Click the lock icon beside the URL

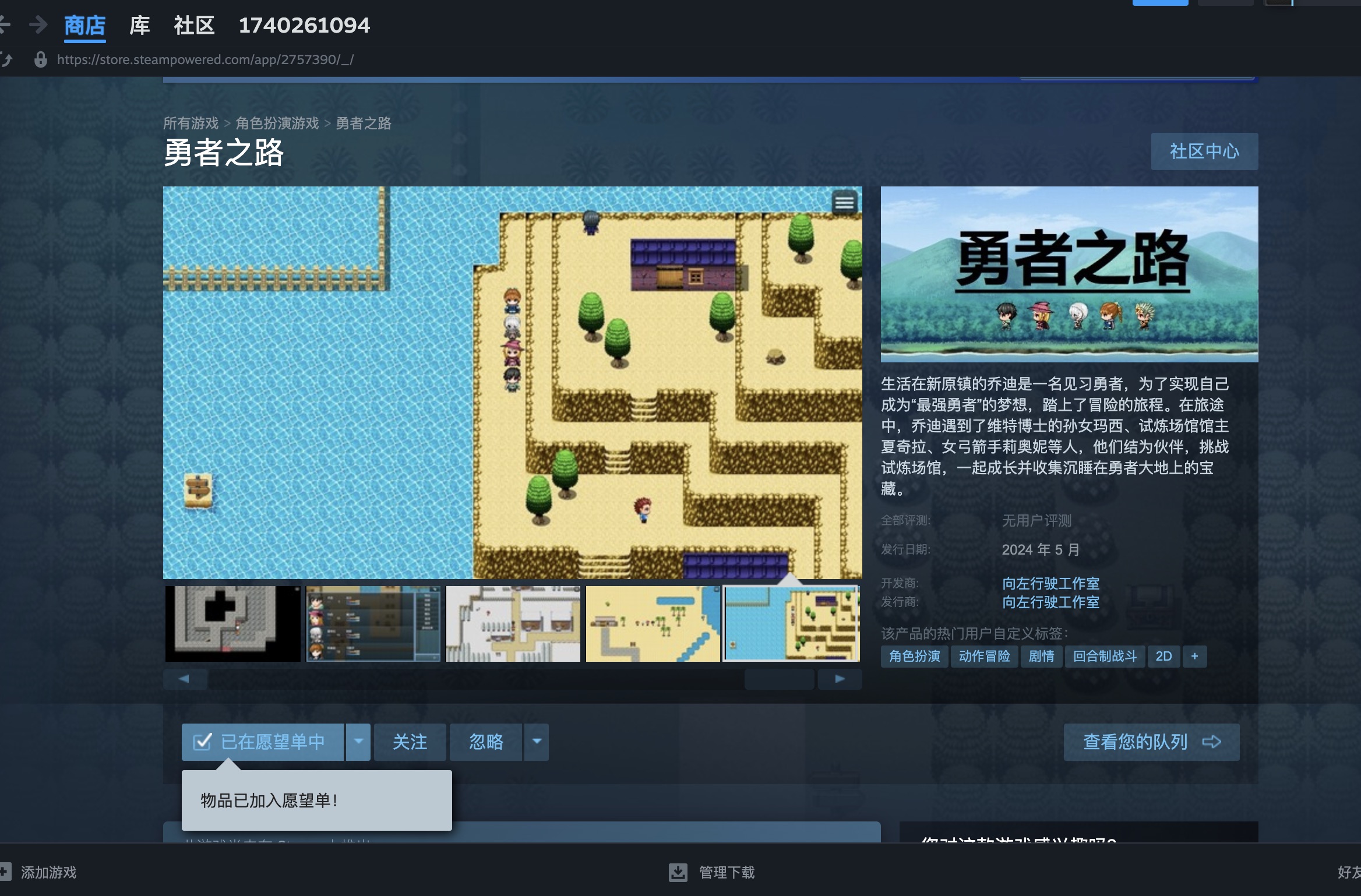click(41, 59)
